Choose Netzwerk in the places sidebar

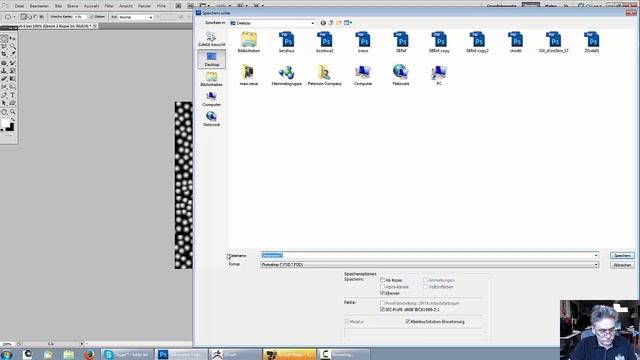[x=211, y=119]
